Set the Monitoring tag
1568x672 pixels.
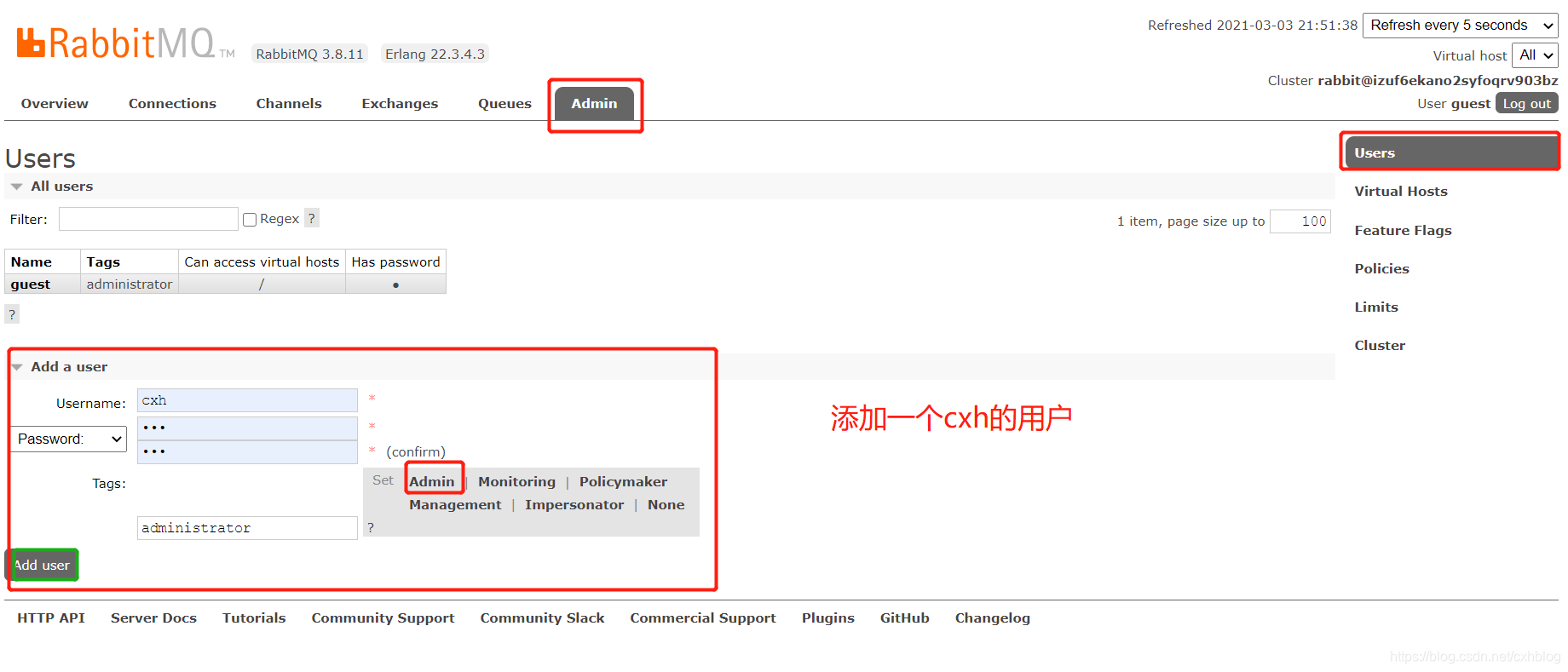pos(516,482)
